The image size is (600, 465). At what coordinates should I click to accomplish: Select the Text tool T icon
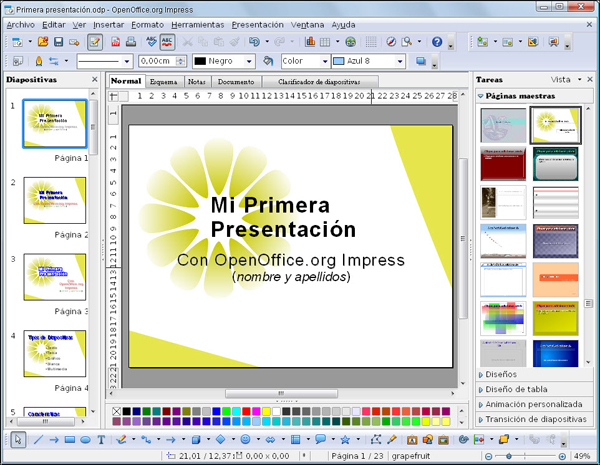[101, 440]
